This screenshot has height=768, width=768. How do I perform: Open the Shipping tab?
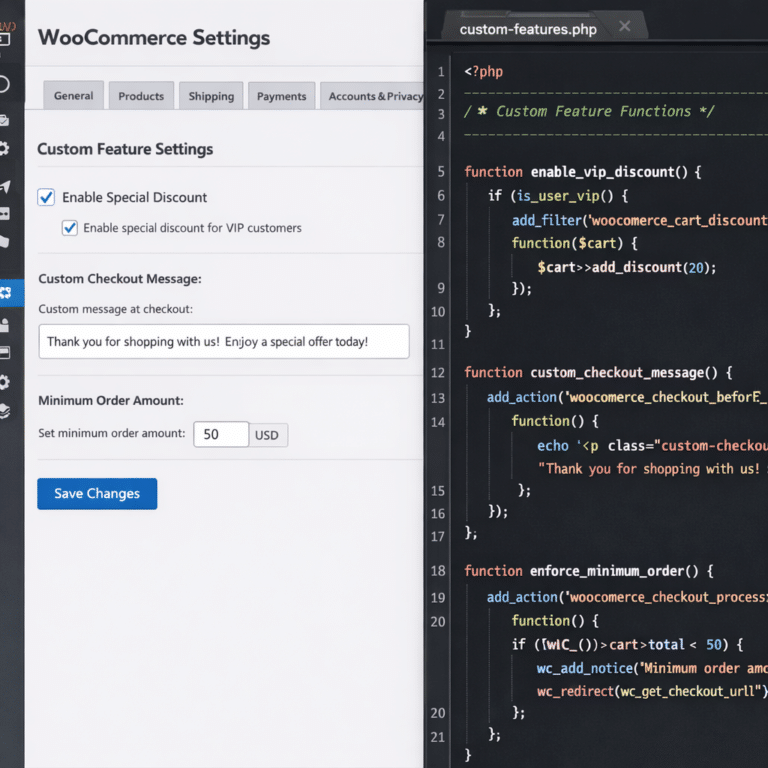point(211,96)
